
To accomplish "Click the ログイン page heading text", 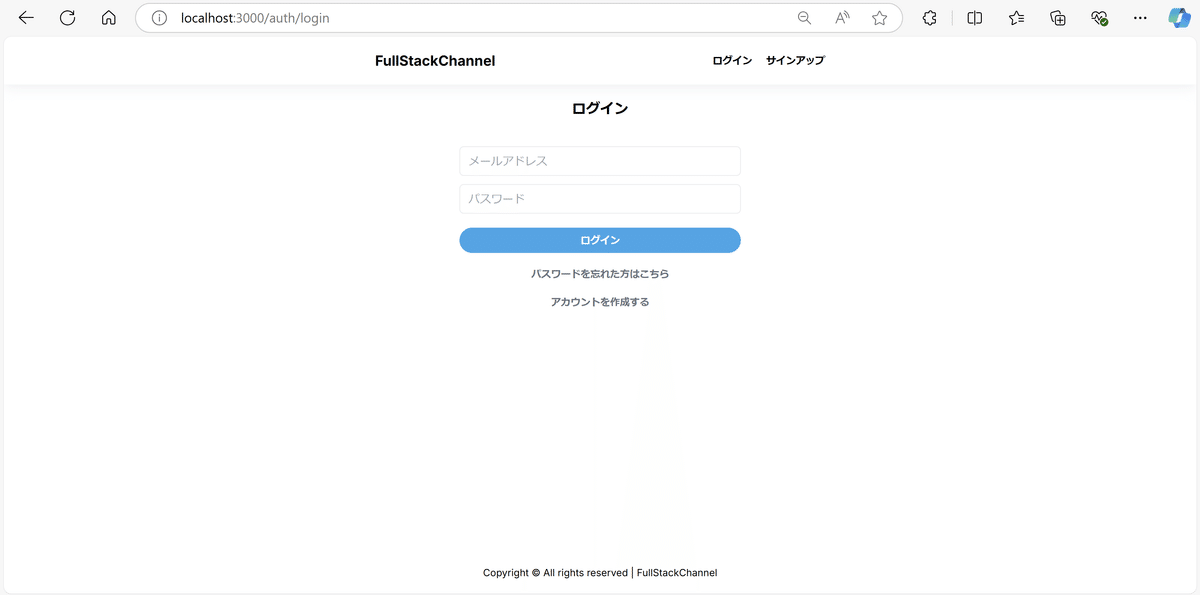I will coord(600,109).
